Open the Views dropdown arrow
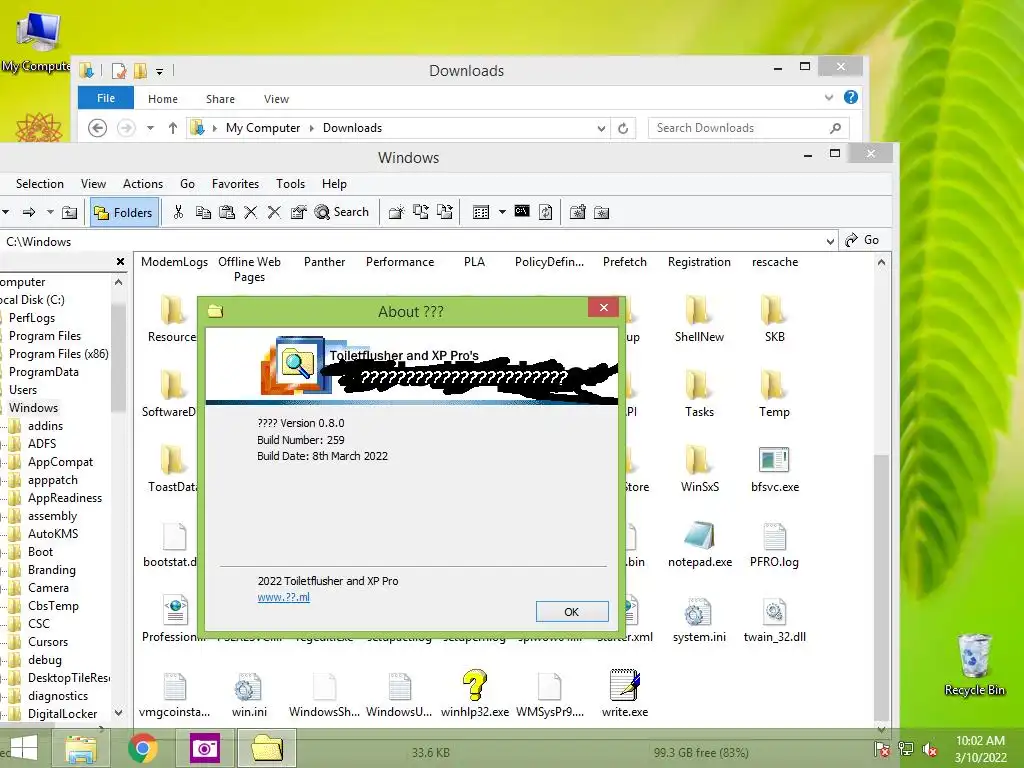The height and width of the screenshot is (768, 1024). (x=502, y=212)
